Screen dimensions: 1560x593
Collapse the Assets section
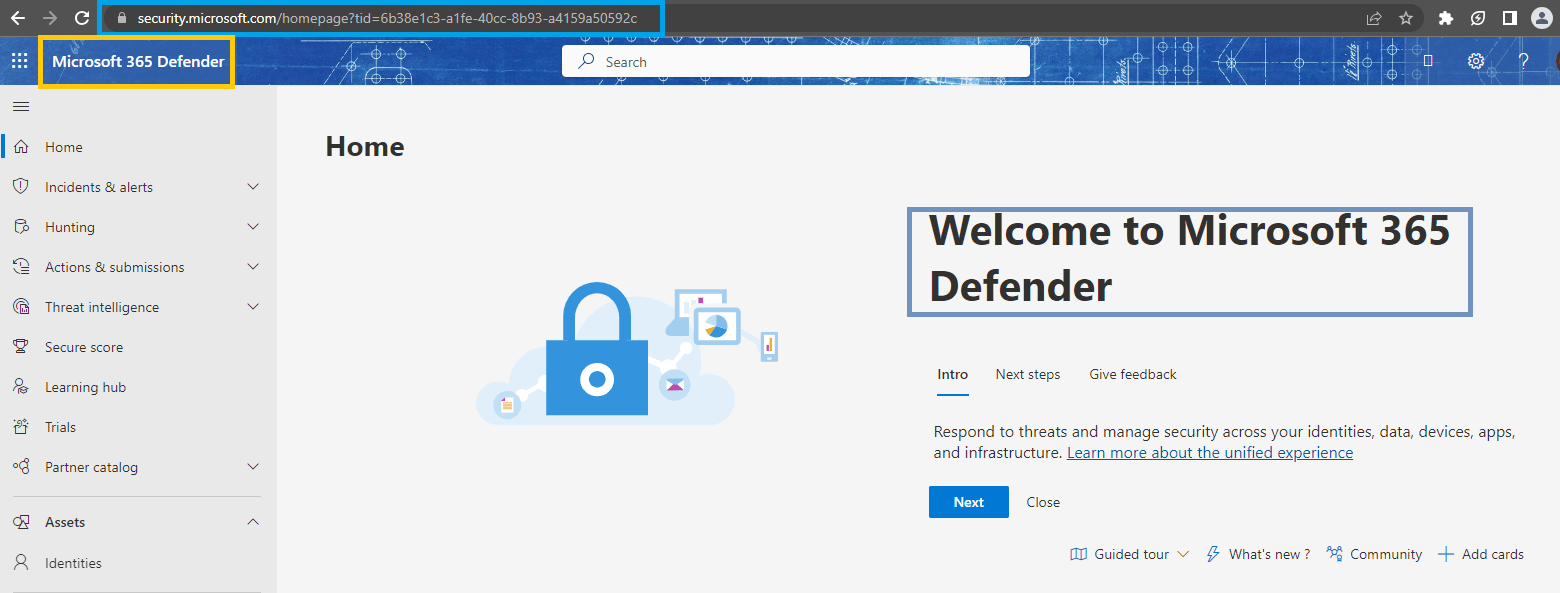253,521
